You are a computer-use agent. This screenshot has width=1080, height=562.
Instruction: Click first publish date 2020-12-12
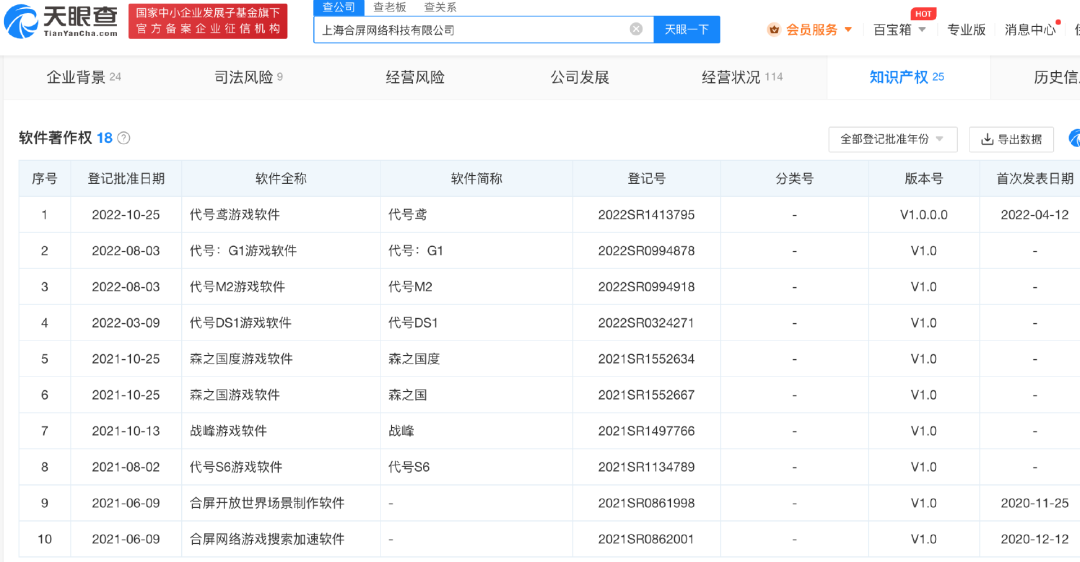(x=1035, y=539)
